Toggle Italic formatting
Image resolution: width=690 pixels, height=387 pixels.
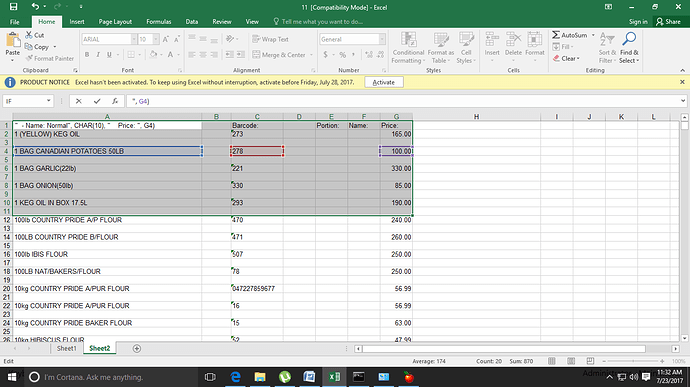[x=98, y=55]
